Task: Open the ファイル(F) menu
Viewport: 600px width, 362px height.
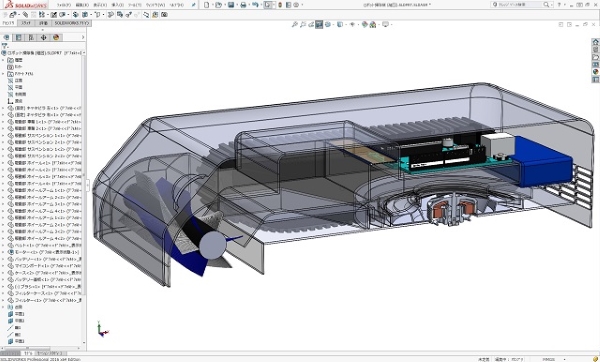Action: pos(64,5)
